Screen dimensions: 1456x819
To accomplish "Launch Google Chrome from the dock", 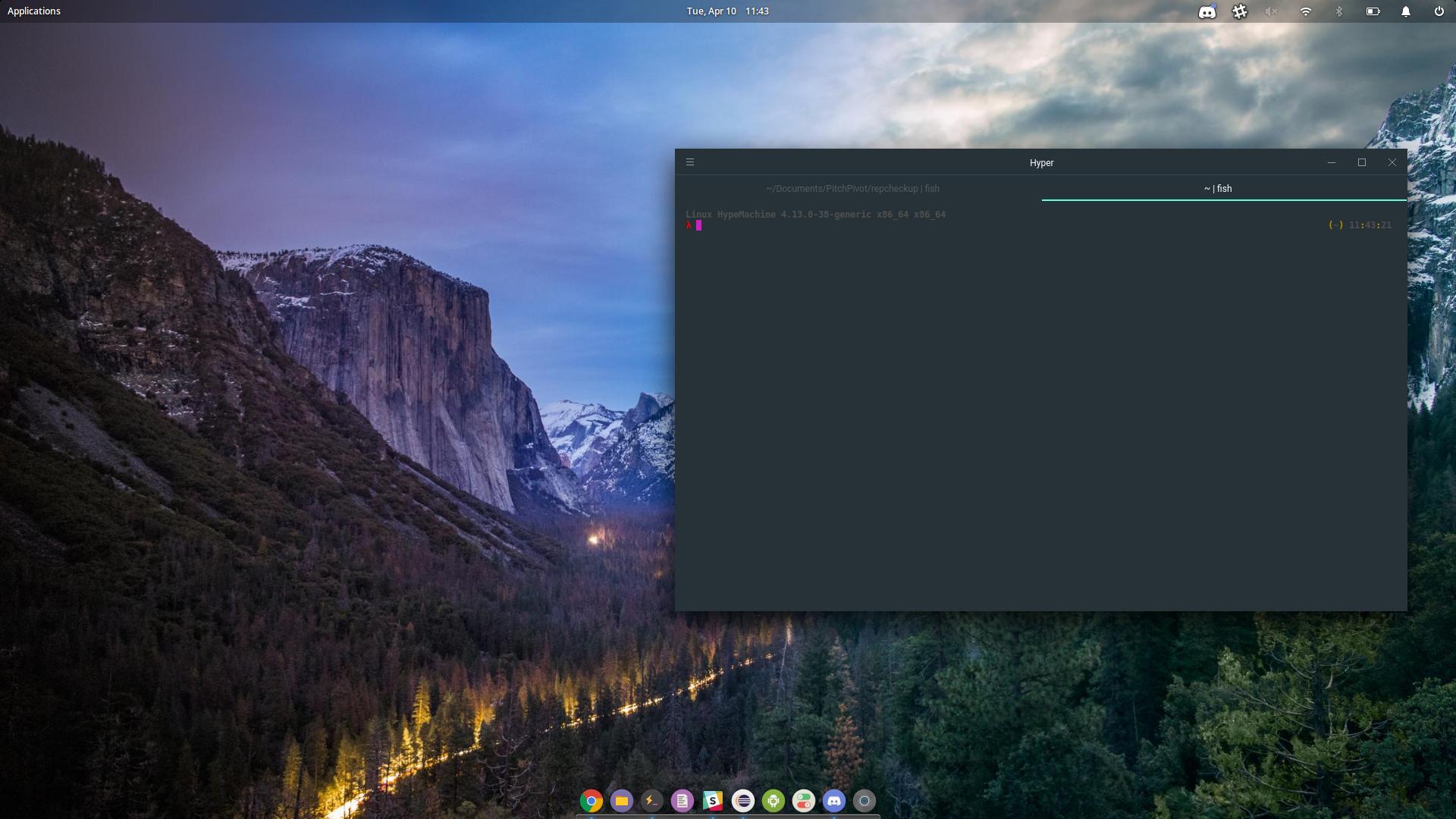I will pyautogui.click(x=591, y=801).
